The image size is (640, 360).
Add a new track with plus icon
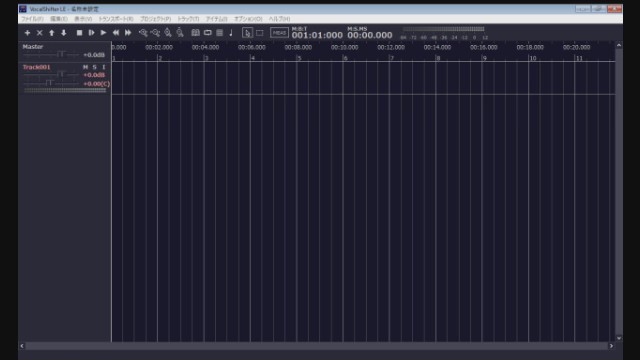27,33
